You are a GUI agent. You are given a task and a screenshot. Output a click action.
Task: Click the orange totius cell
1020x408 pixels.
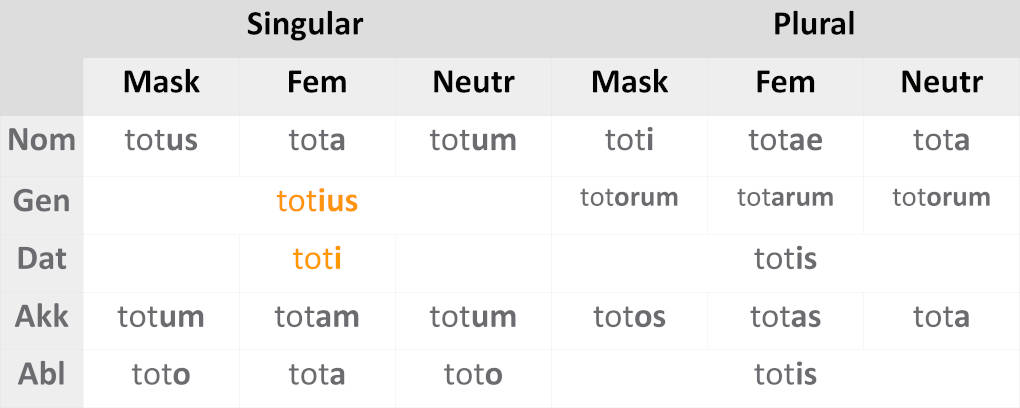[x=317, y=201]
